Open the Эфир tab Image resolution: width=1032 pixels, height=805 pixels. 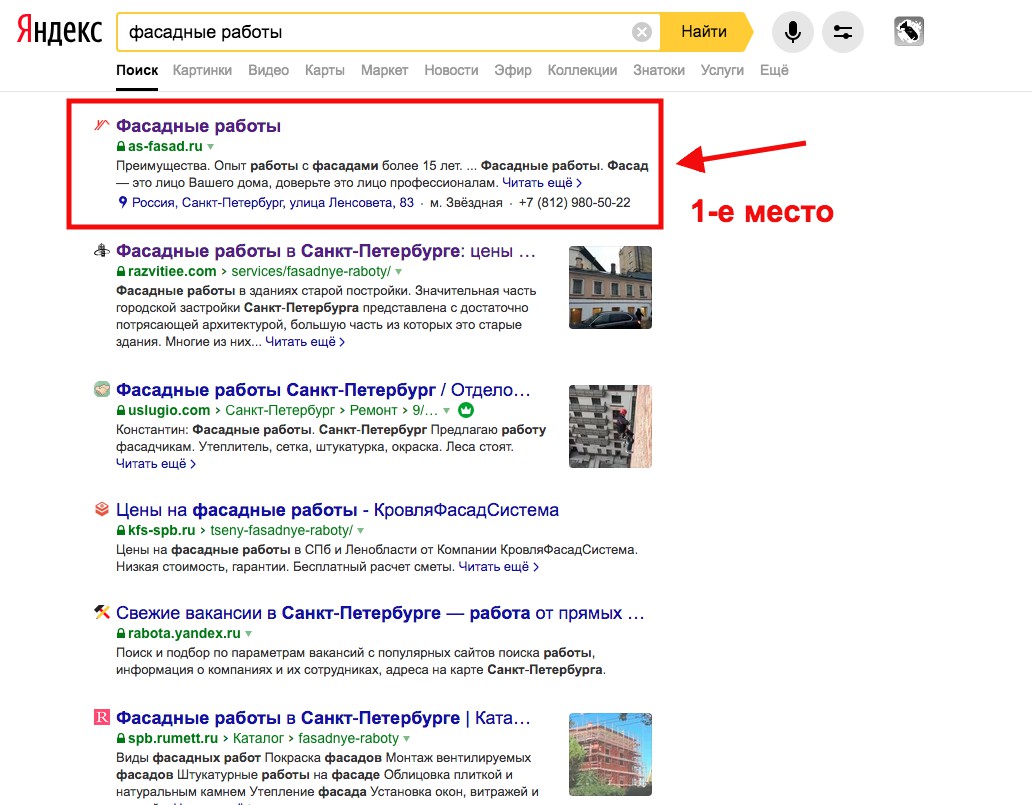click(513, 70)
